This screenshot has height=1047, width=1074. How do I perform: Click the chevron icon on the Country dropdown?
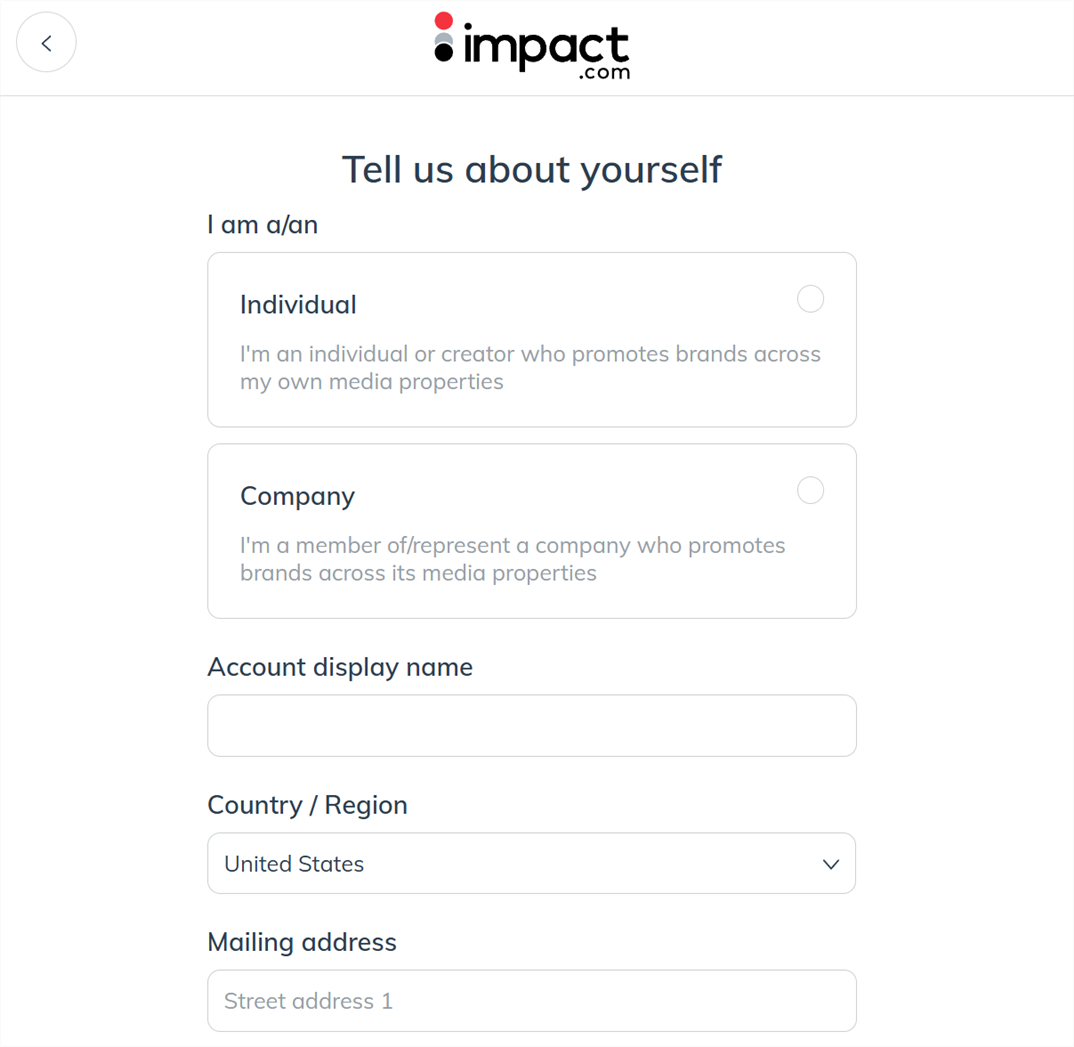(830, 863)
